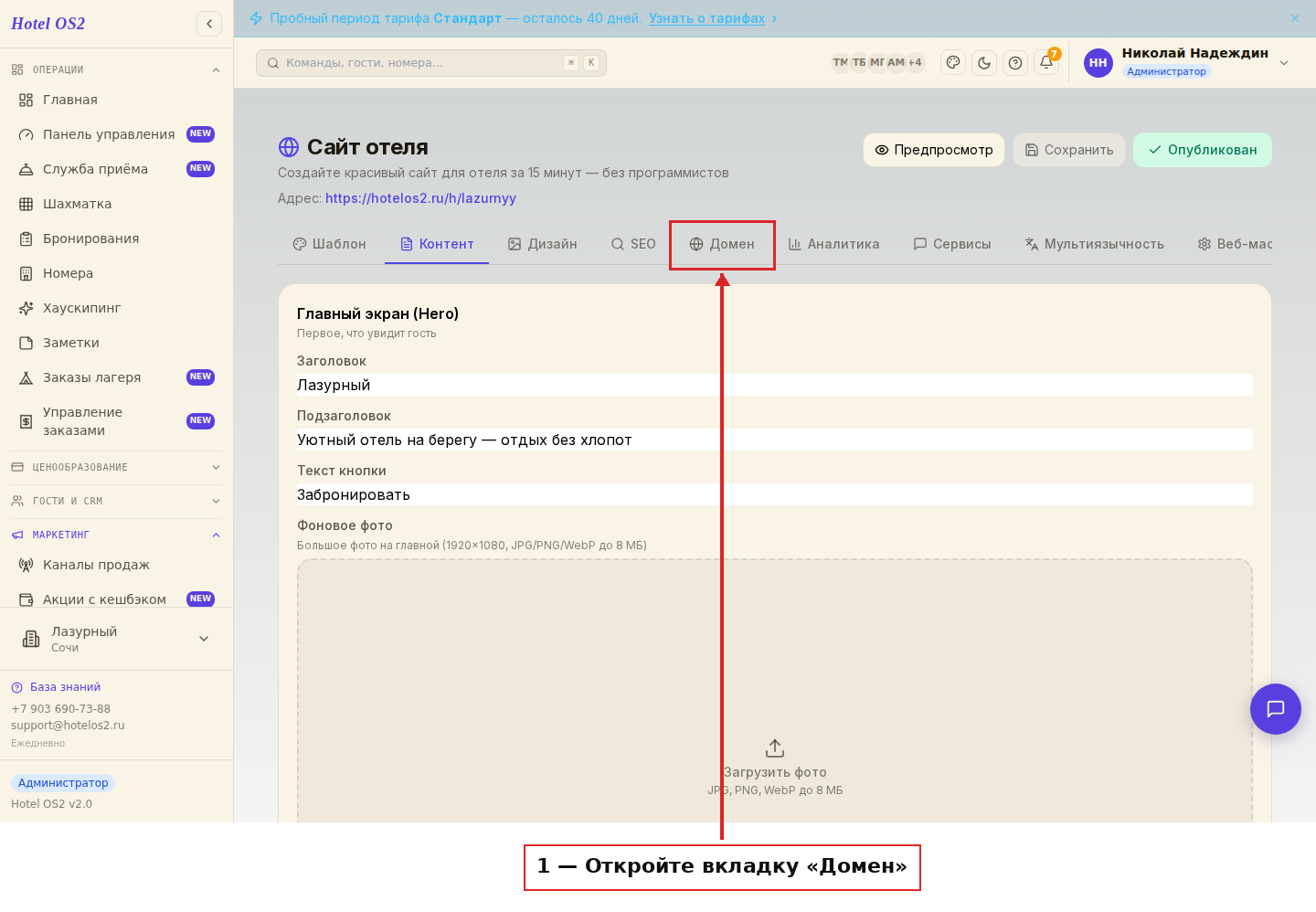Edit the Подзаголовок field
Screen dimensions: 1316x912
pyautogui.click(x=775, y=440)
